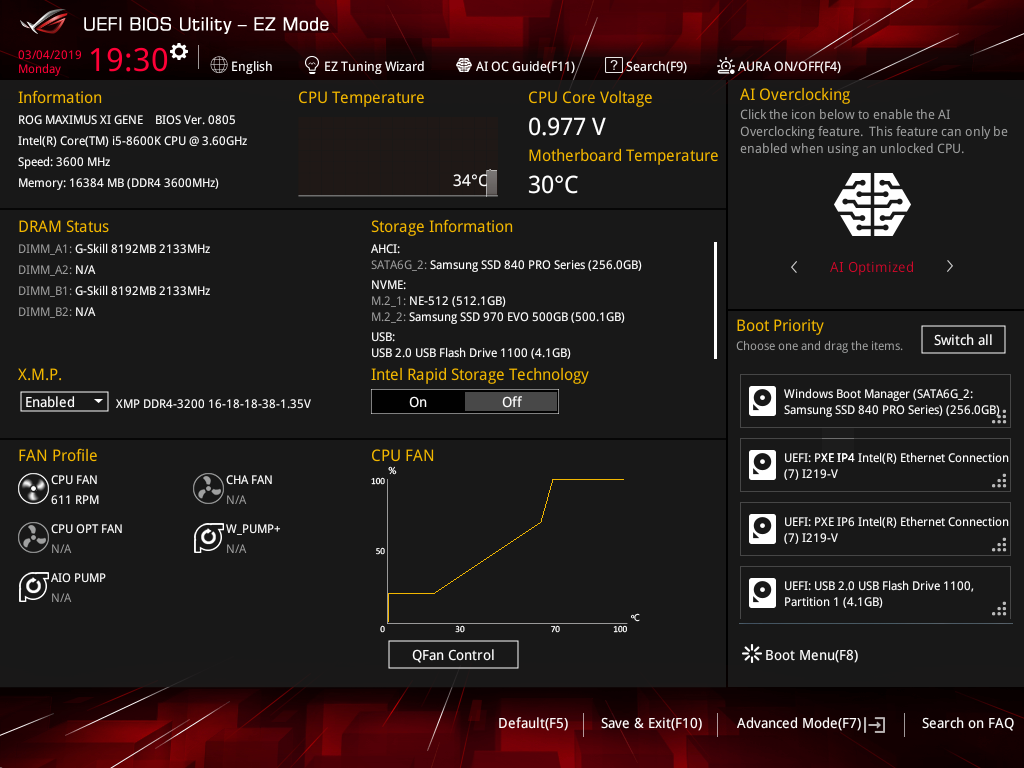Grab drag handle of PXE IP6 entry

(999, 545)
